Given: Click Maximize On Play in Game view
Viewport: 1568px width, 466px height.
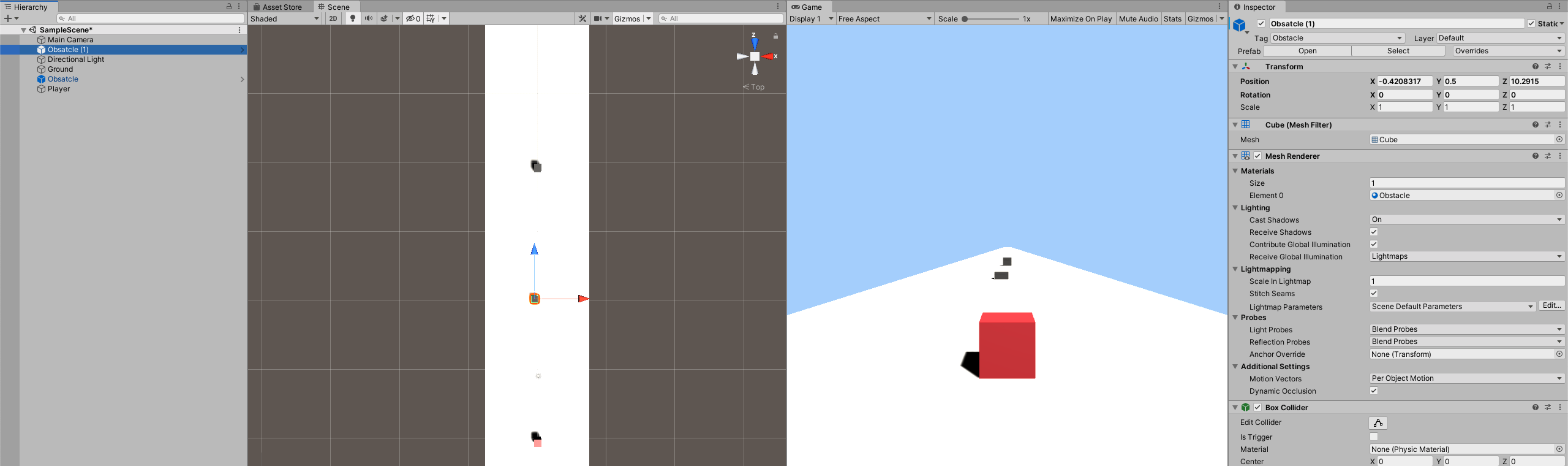Looking at the screenshot, I should pos(1081,18).
